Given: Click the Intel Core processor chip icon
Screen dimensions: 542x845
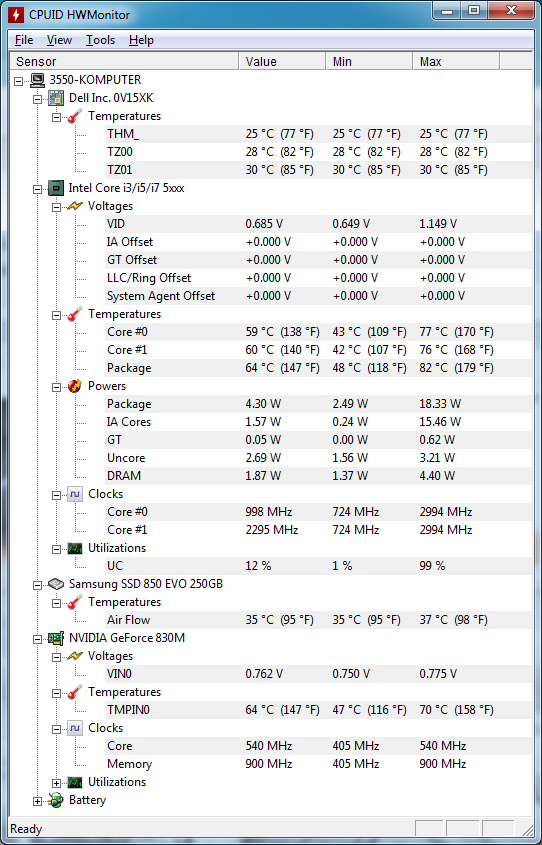Looking at the screenshot, I should point(56,188).
